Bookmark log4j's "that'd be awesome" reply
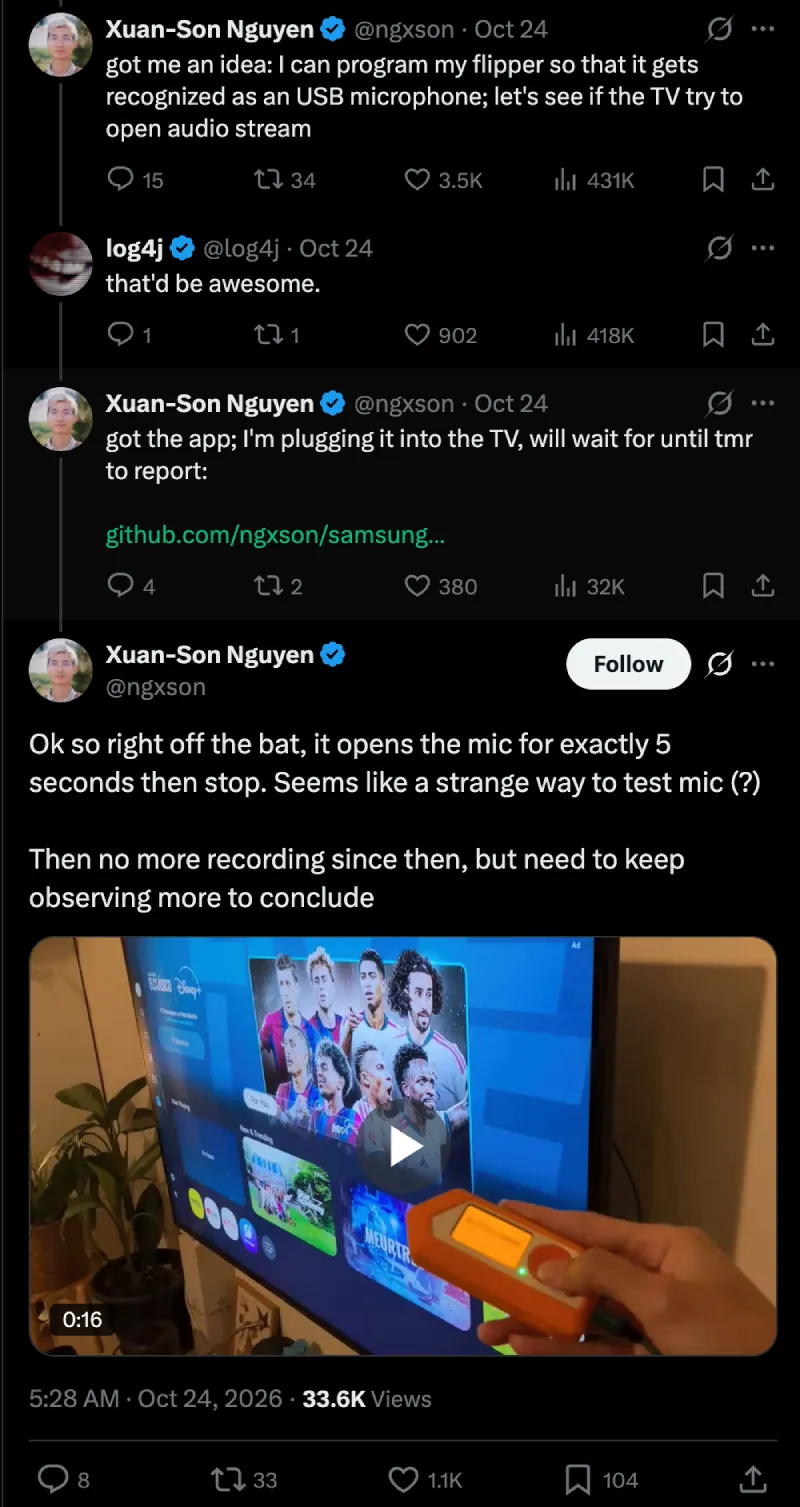This screenshot has width=800, height=1507. pyautogui.click(x=713, y=335)
